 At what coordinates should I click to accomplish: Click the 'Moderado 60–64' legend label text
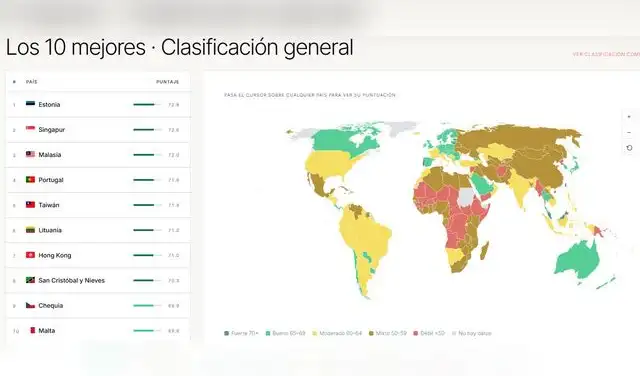(x=340, y=333)
